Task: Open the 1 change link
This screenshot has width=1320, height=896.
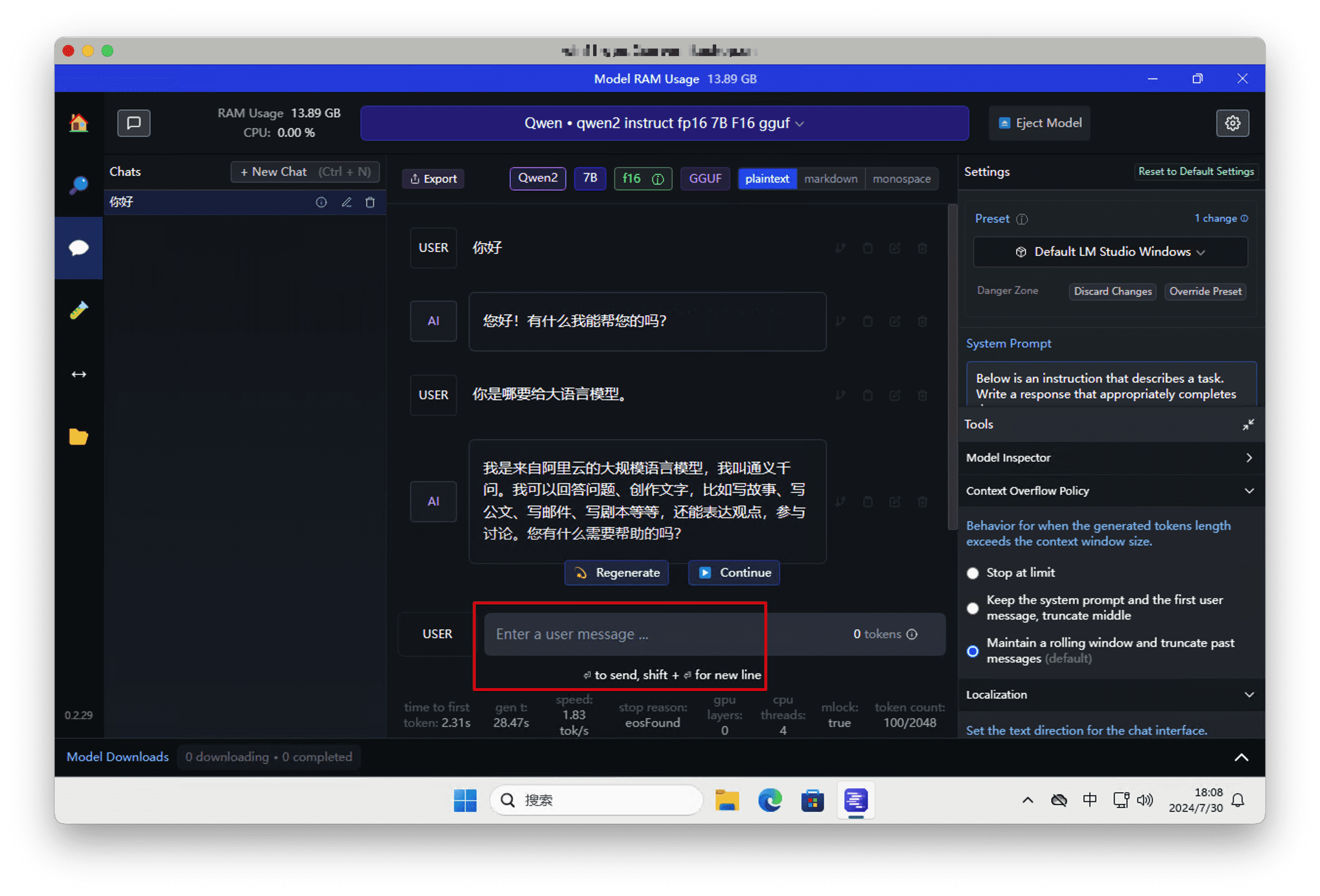Action: click(x=1220, y=219)
